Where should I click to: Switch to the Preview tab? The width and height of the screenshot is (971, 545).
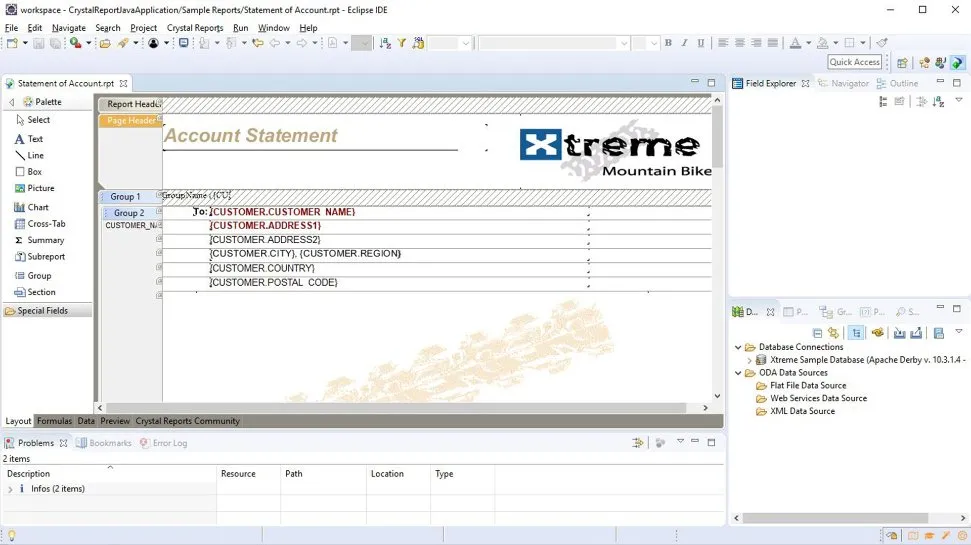coord(115,421)
